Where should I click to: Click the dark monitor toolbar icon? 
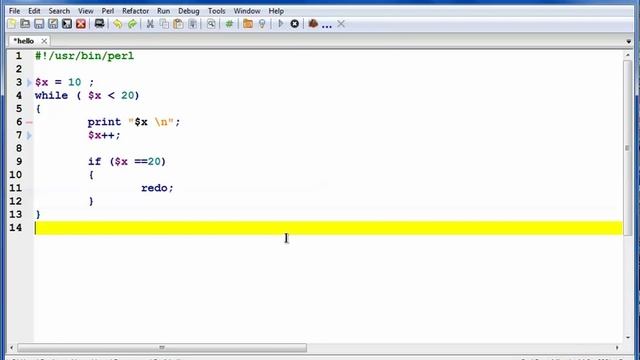[x=99, y=24]
